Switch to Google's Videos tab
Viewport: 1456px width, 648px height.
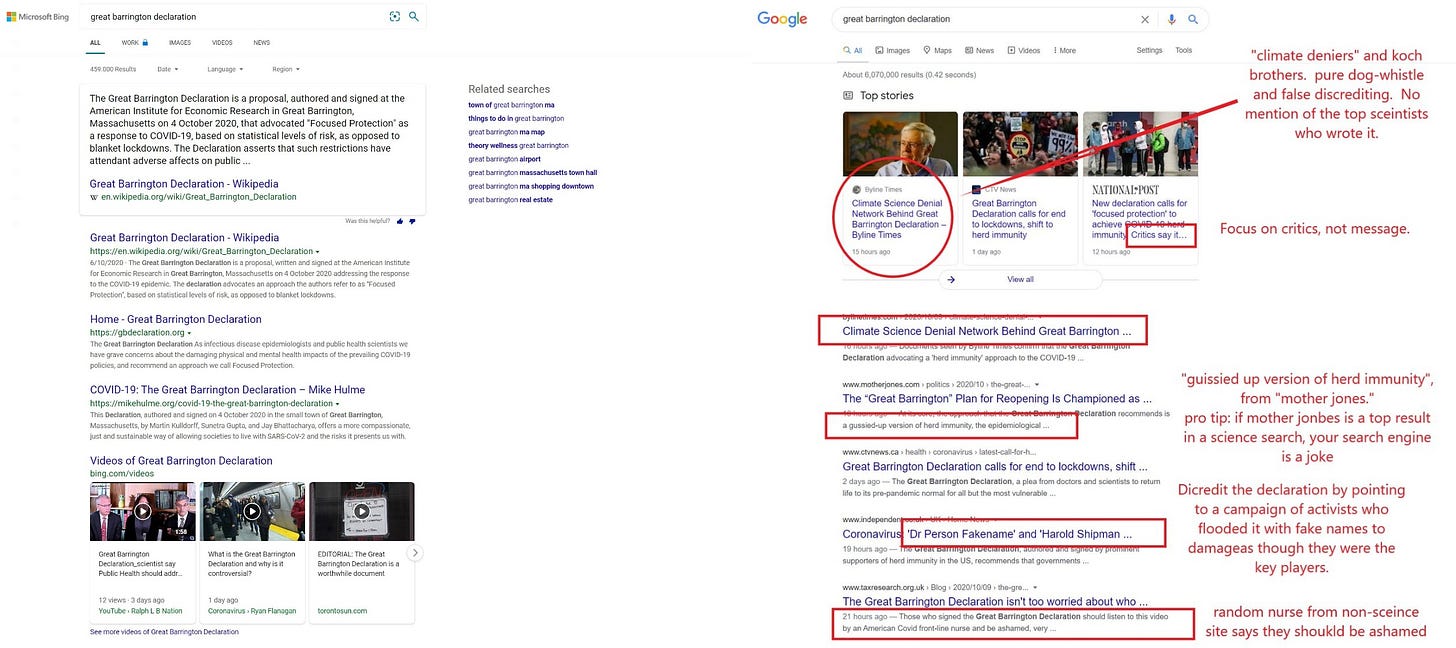click(x=1024, y=50)
